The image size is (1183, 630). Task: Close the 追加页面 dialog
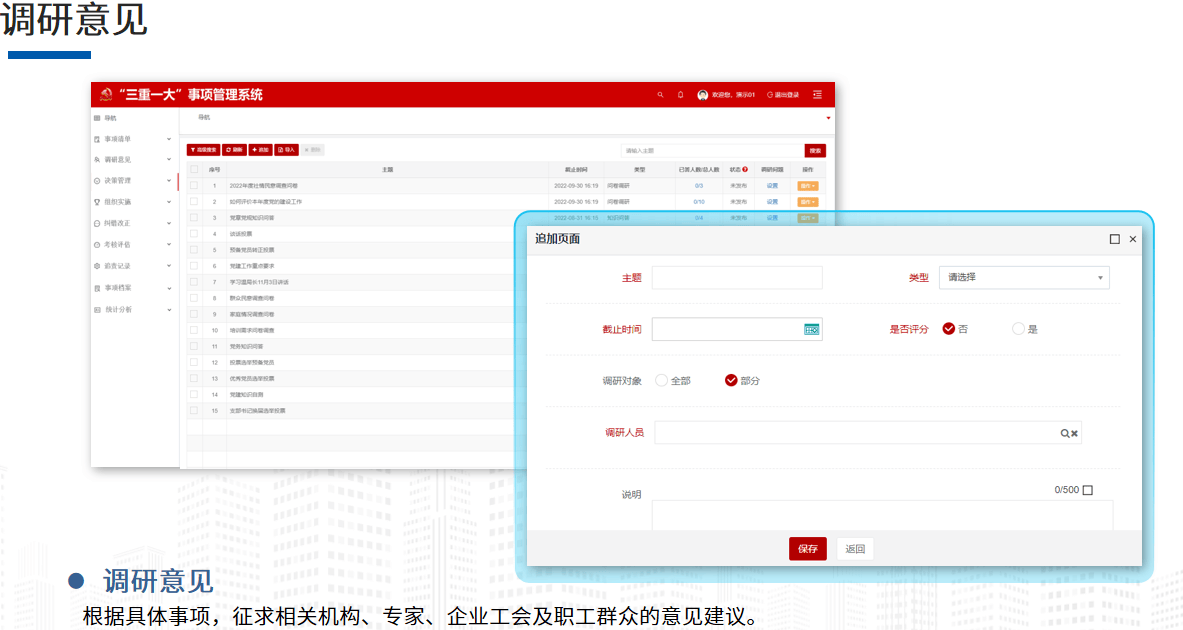(x=1132, y=239)
